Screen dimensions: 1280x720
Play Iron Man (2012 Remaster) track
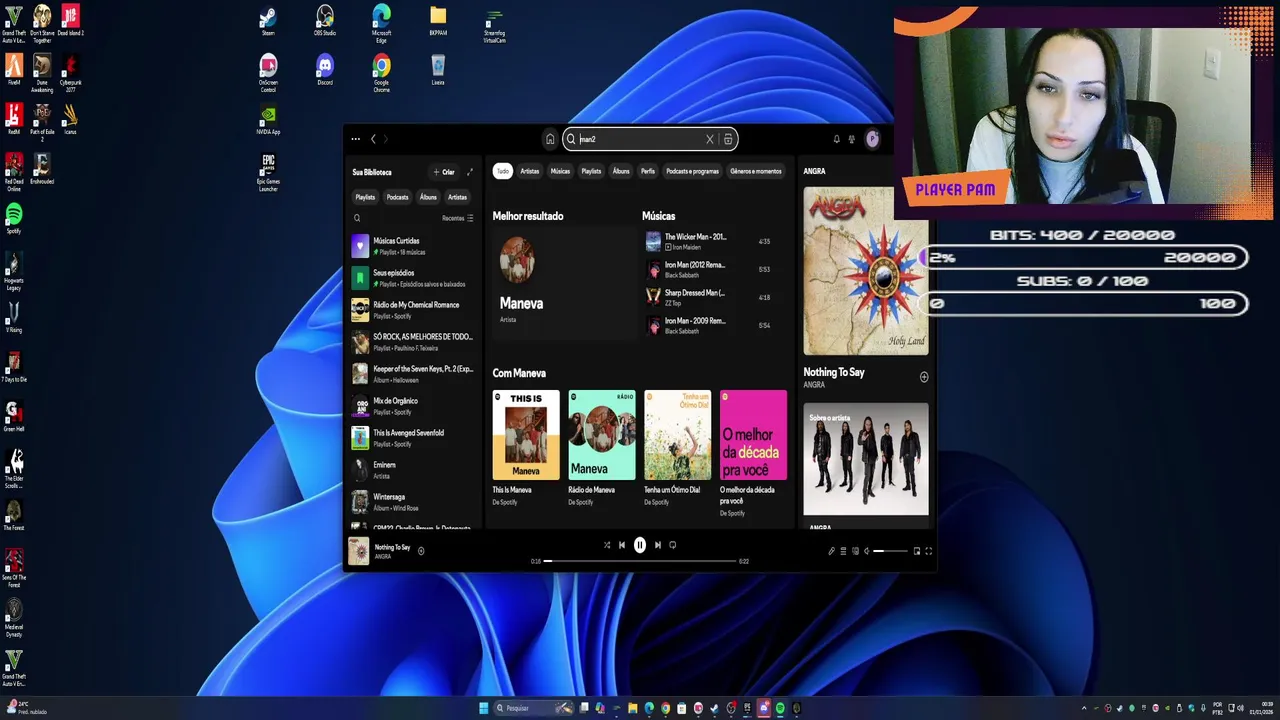[x=712, y=269]
